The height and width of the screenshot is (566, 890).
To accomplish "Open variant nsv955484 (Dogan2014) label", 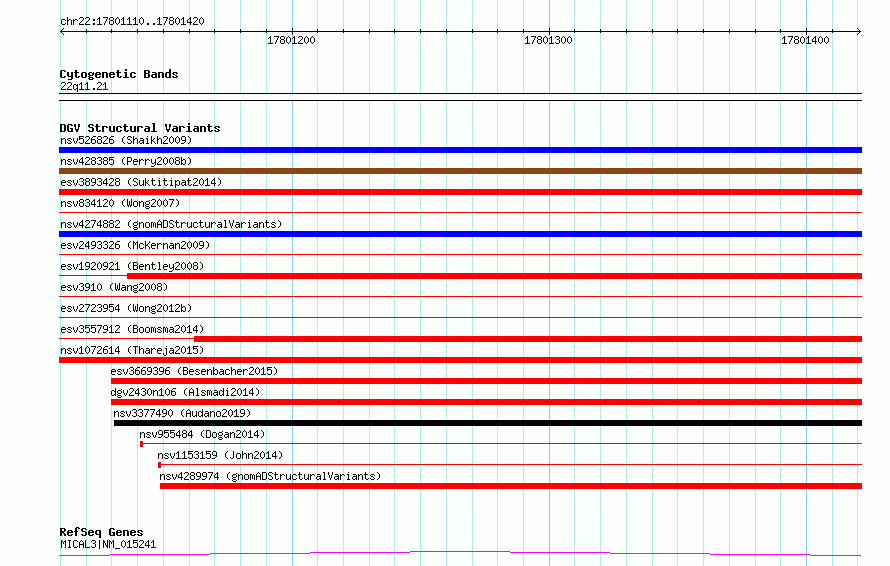I will click(202, 434).
